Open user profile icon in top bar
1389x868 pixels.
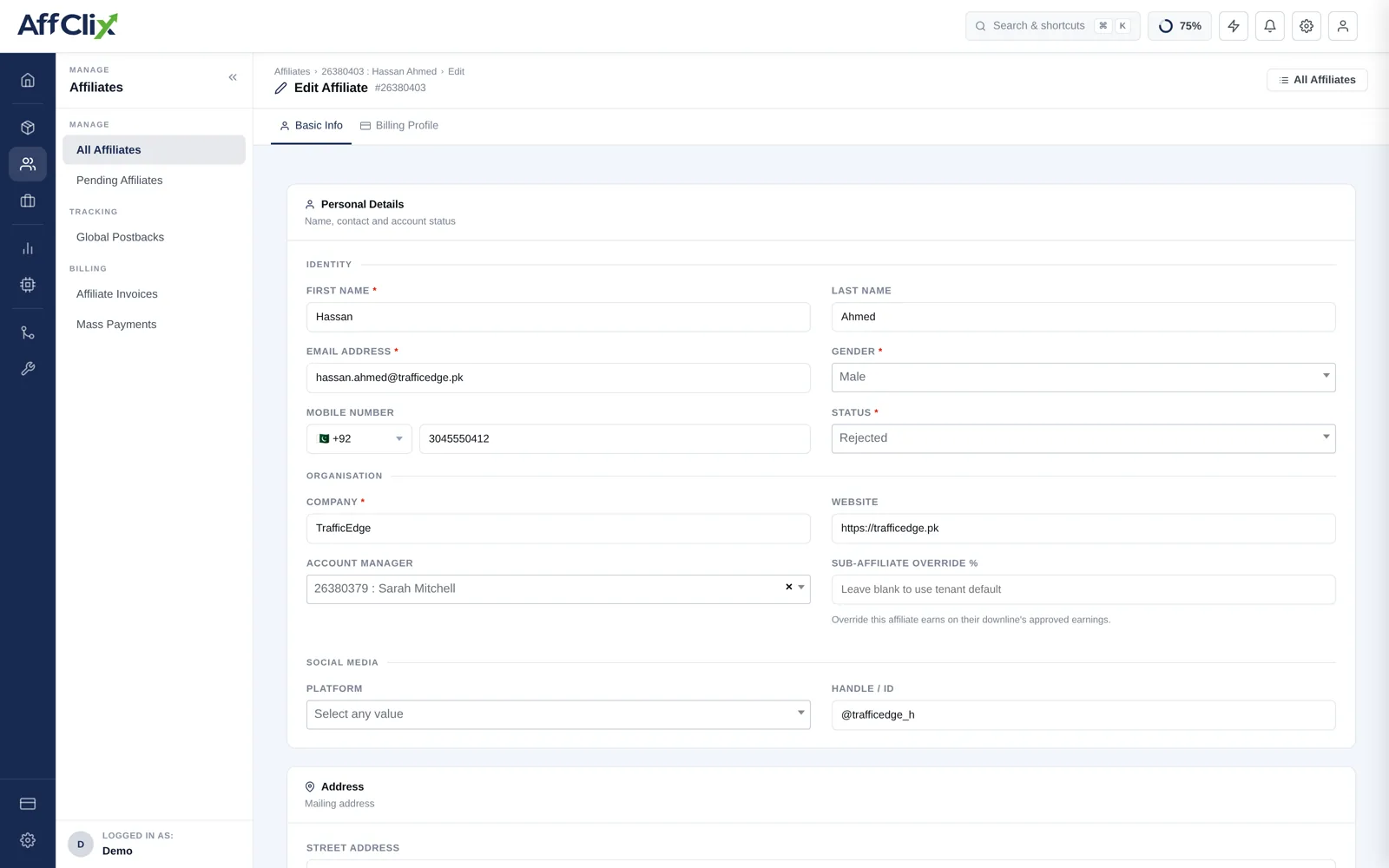[1343, 26]
